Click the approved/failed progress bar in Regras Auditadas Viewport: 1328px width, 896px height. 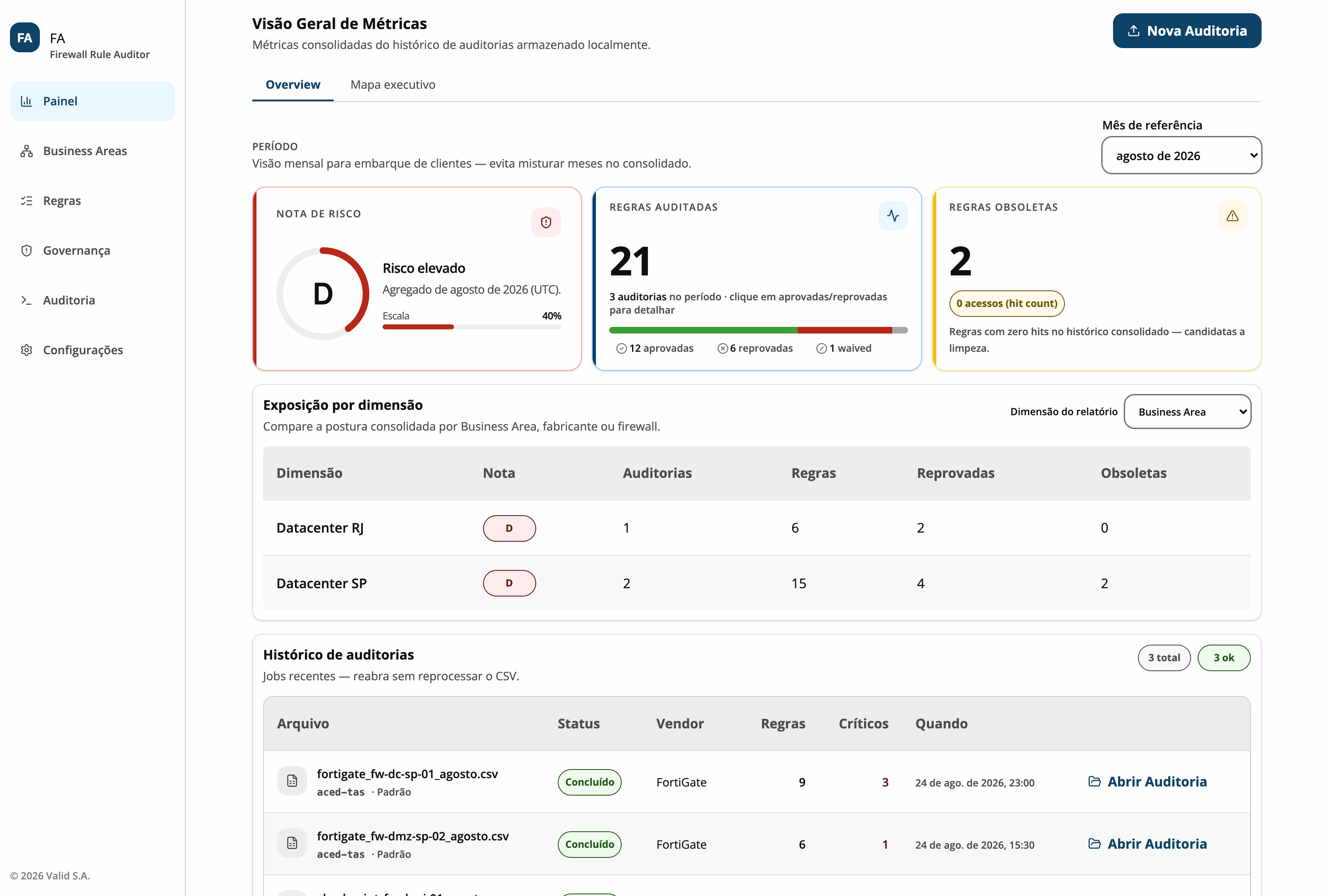(758, 330)
